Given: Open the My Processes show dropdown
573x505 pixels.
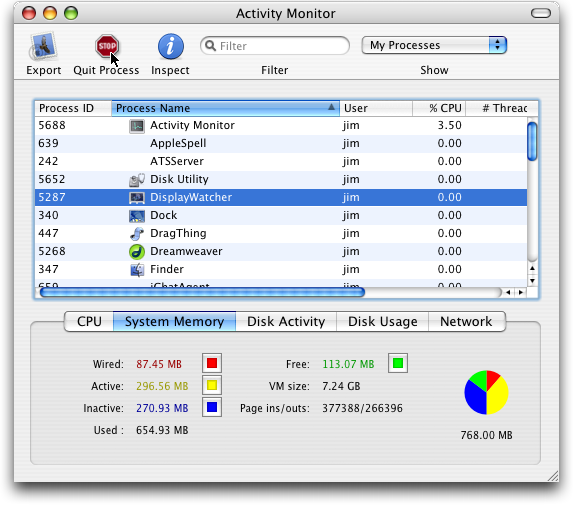Looking at the screenshot, I should (x=434, y=45).
